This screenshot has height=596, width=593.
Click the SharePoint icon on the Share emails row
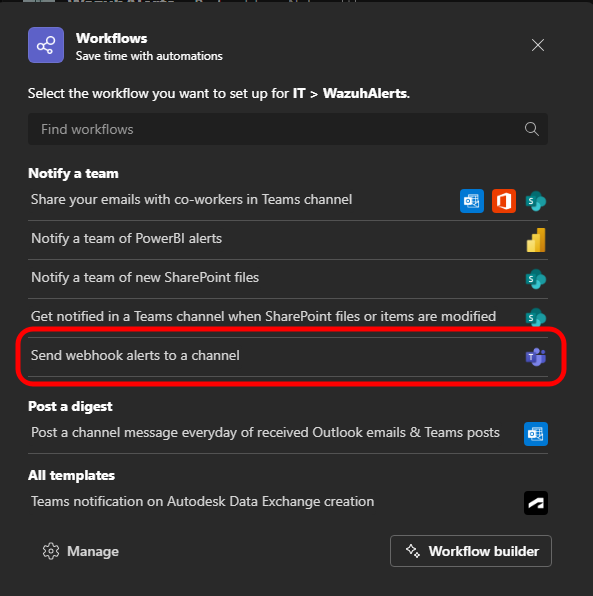click(536, 201)
